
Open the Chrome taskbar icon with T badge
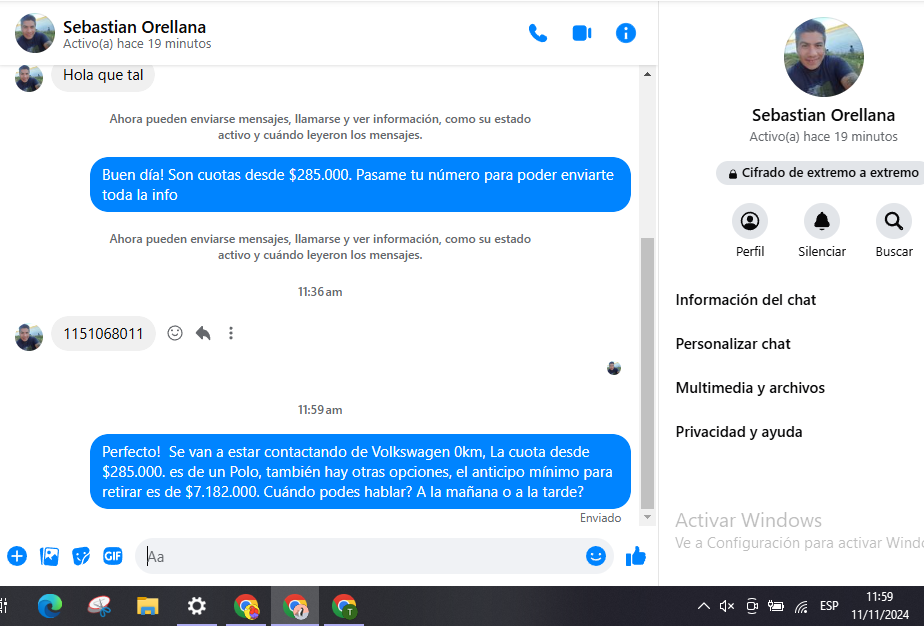click(344, 606)
